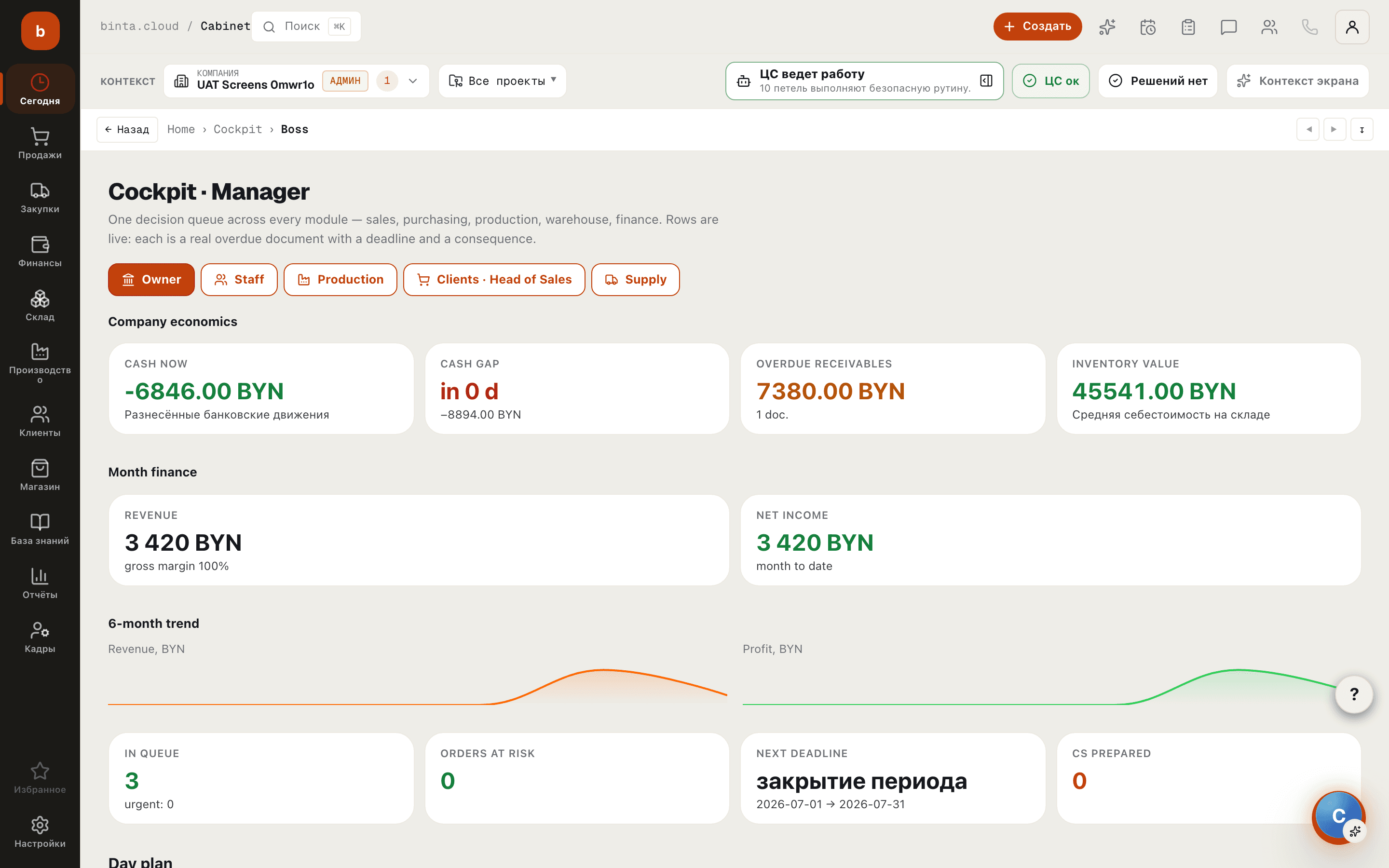The width and height of the screenshot is (1389, 868).
Task: Click the notification count badge 1
Action: click(x=387, y=81)
